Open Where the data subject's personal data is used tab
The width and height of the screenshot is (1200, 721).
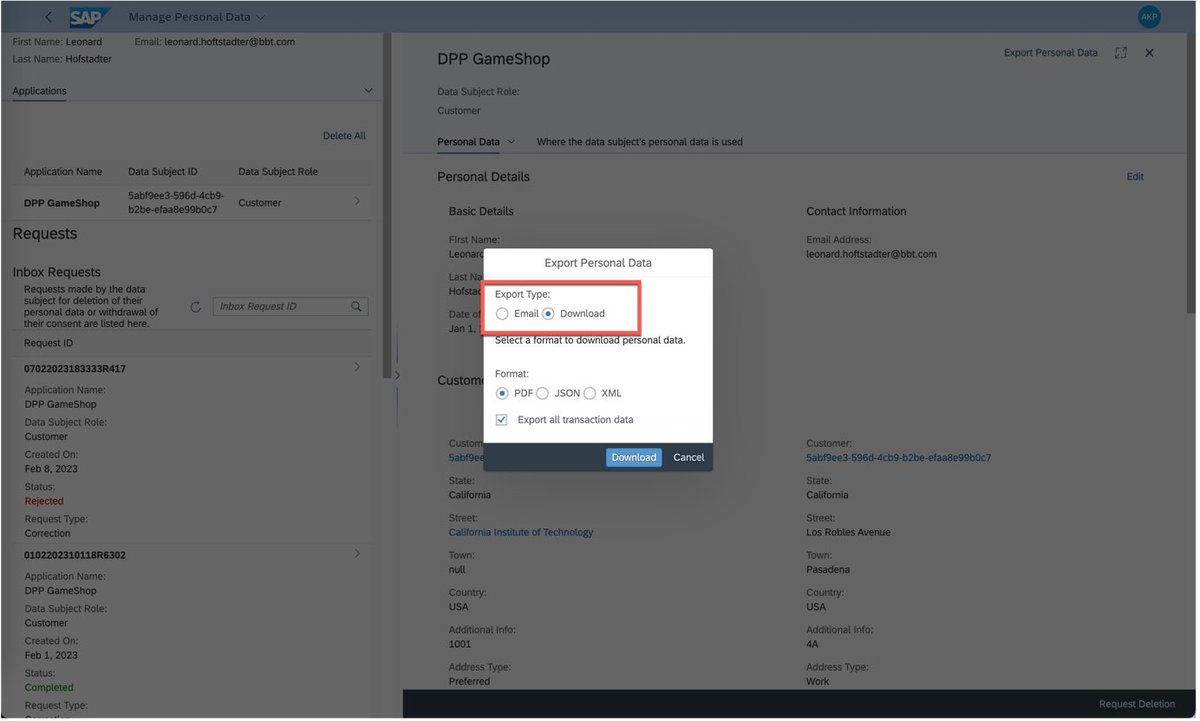(x=640, y=142)
